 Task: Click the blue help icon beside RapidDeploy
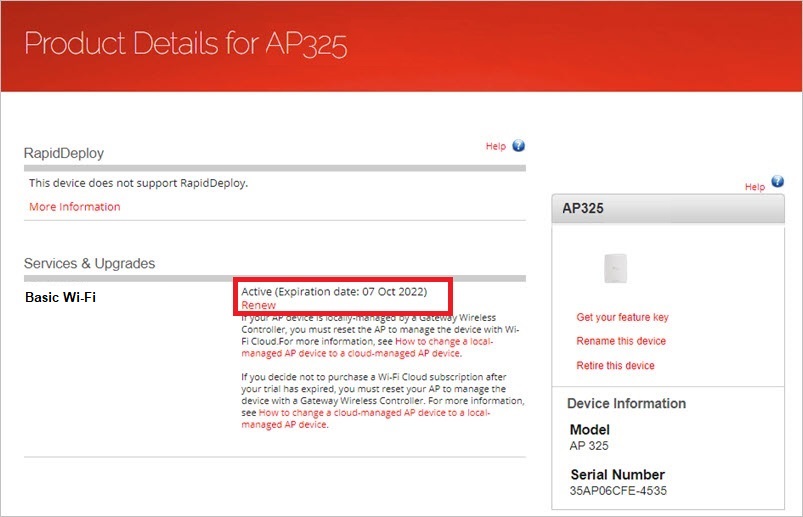pos(518,146)
